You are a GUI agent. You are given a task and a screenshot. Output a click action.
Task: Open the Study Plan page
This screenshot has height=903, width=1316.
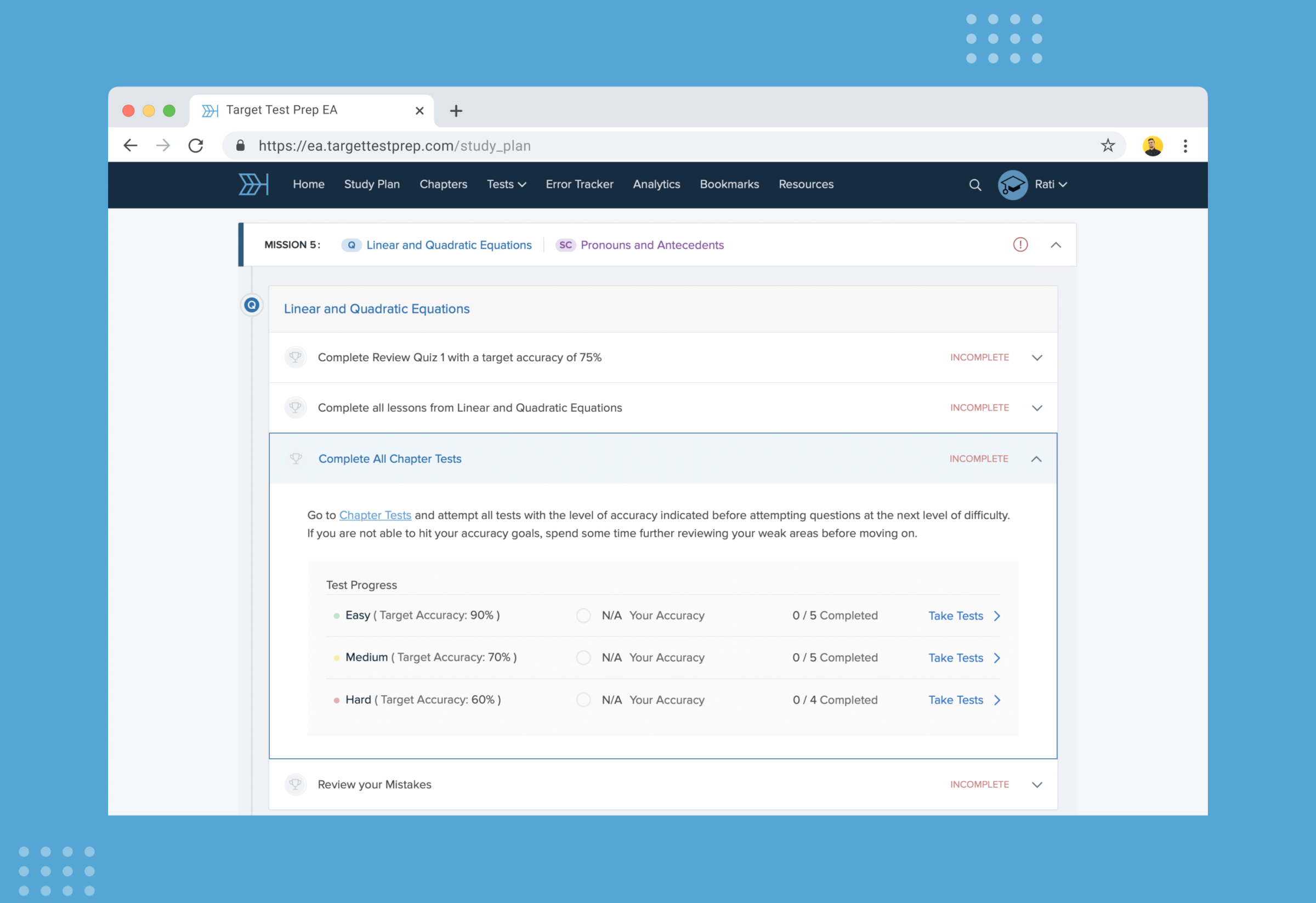tap(371, 185)
